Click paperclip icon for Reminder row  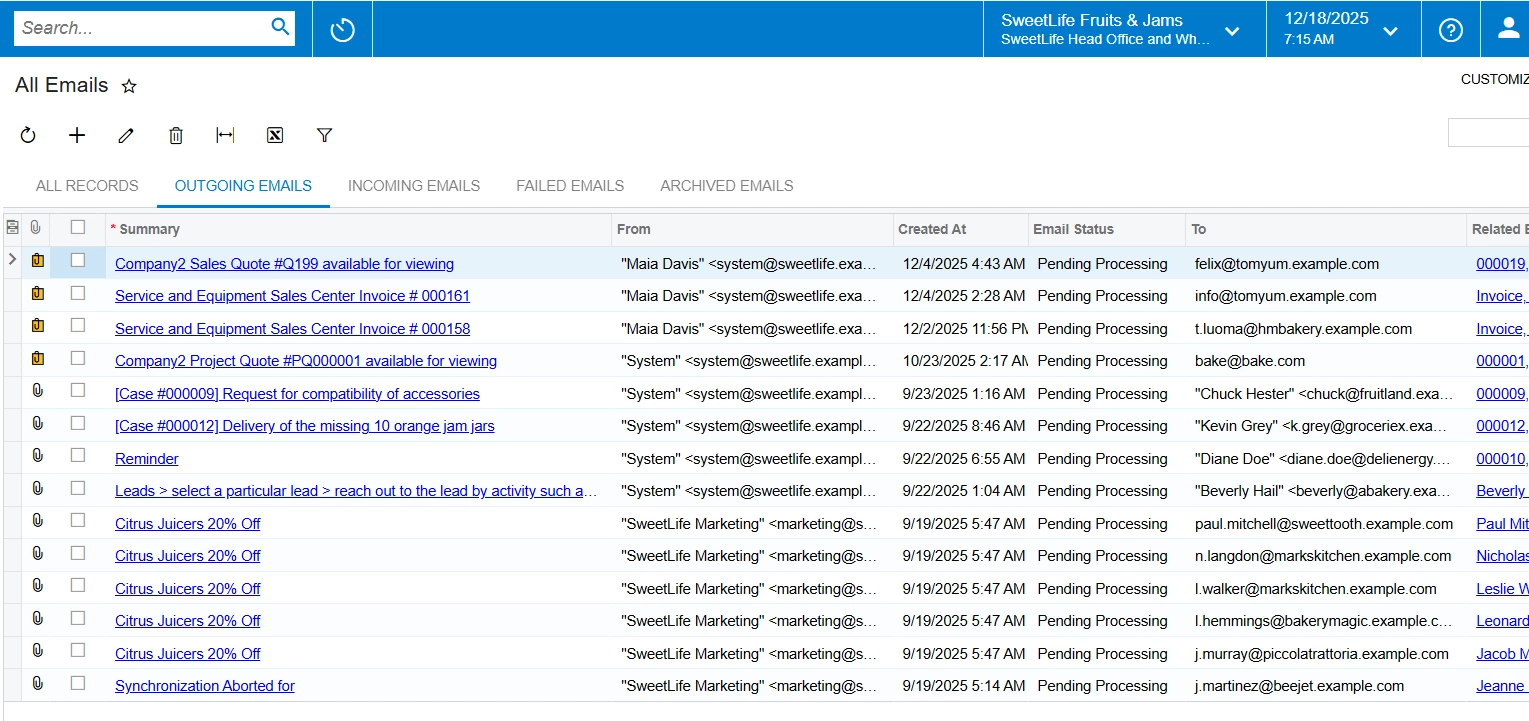tap(37, 456)
